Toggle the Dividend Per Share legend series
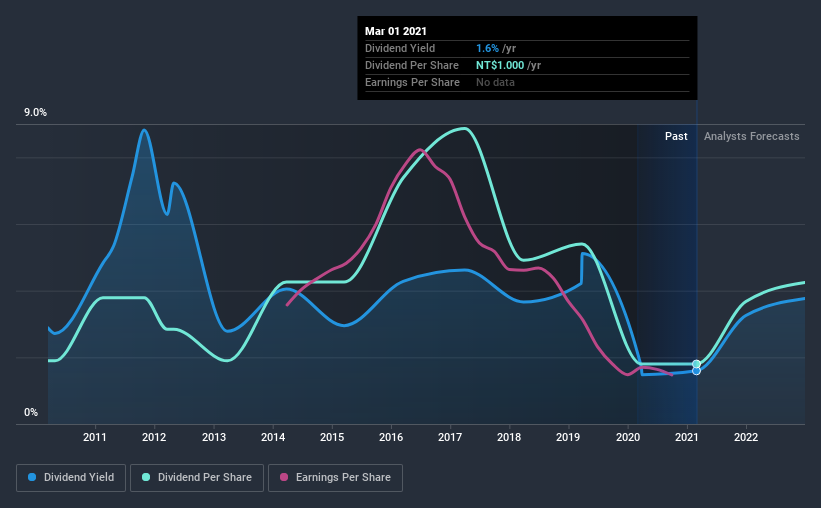 click(197, 478)
